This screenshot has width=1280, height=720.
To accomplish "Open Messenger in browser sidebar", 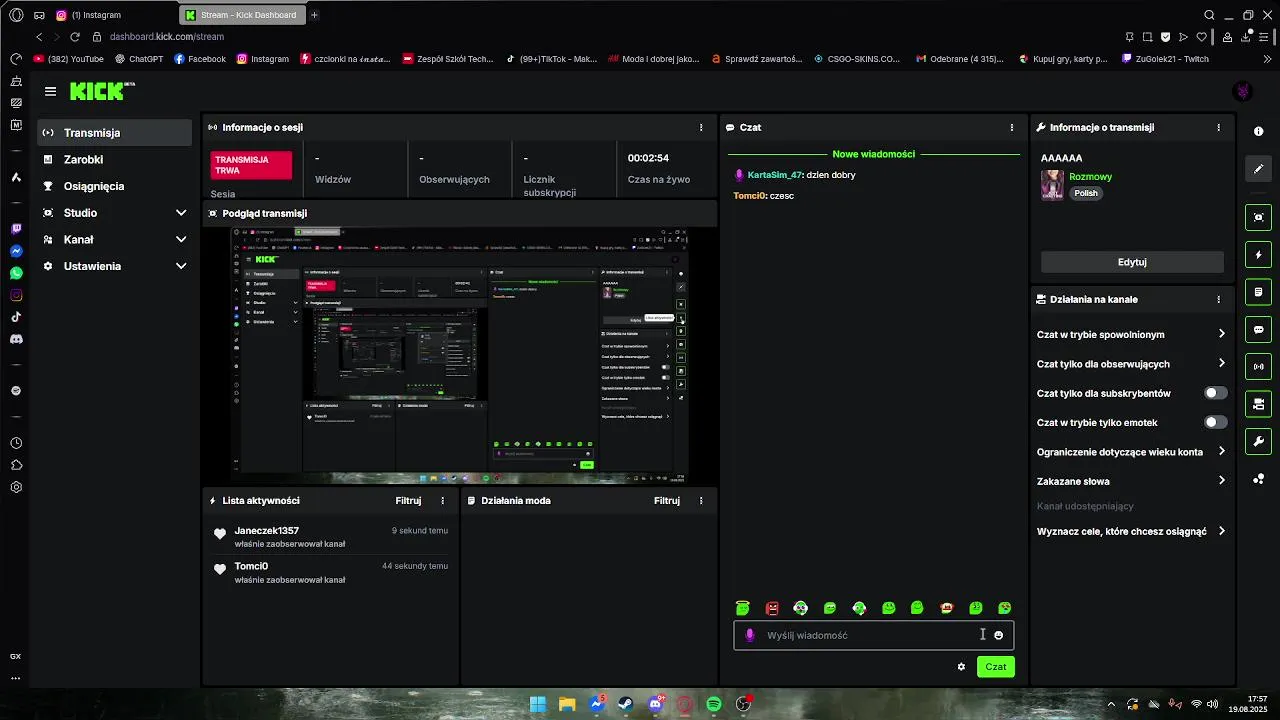I will pos(16,251).
